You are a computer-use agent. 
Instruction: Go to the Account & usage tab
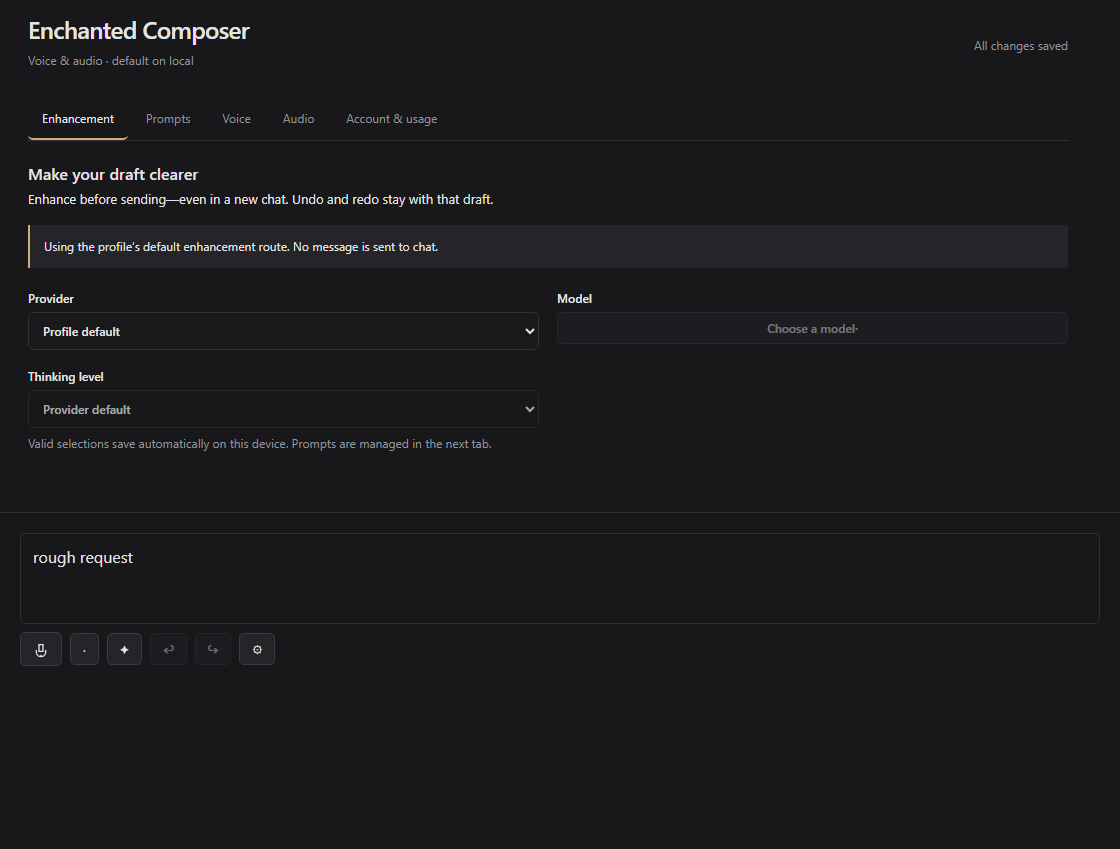pyautogui.click(x=391, y=119)
